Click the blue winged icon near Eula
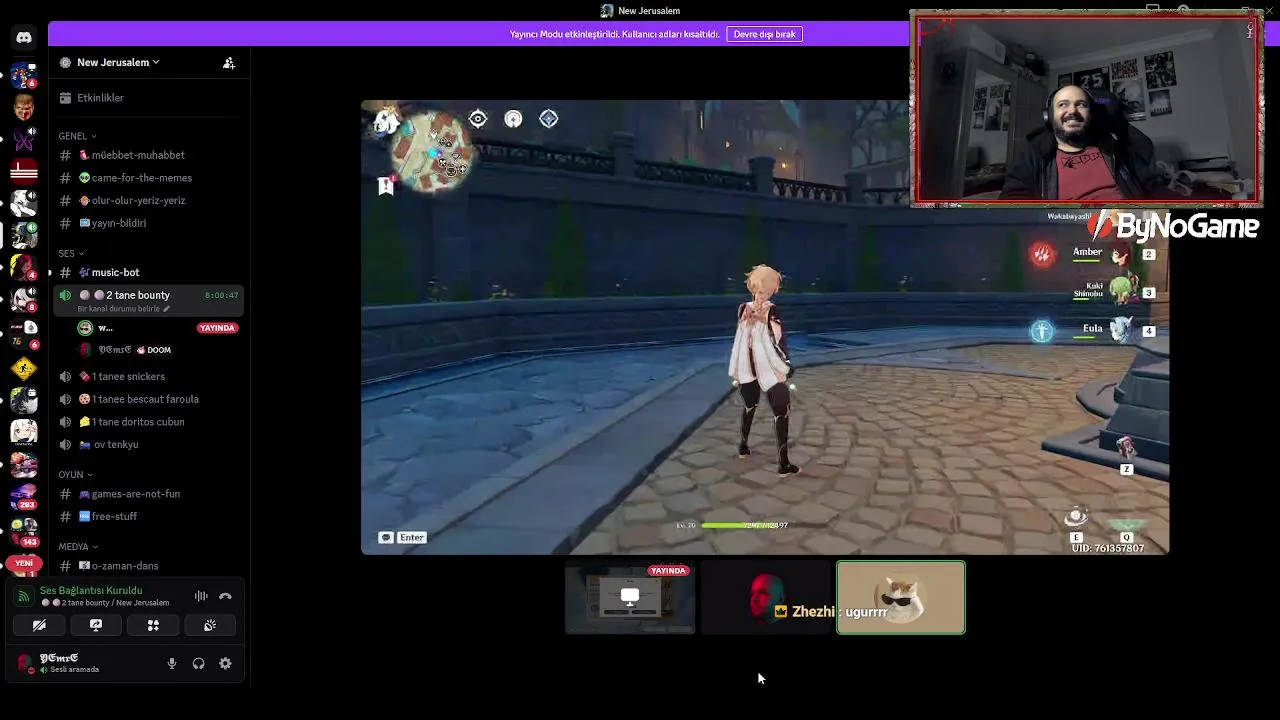 1042,331
